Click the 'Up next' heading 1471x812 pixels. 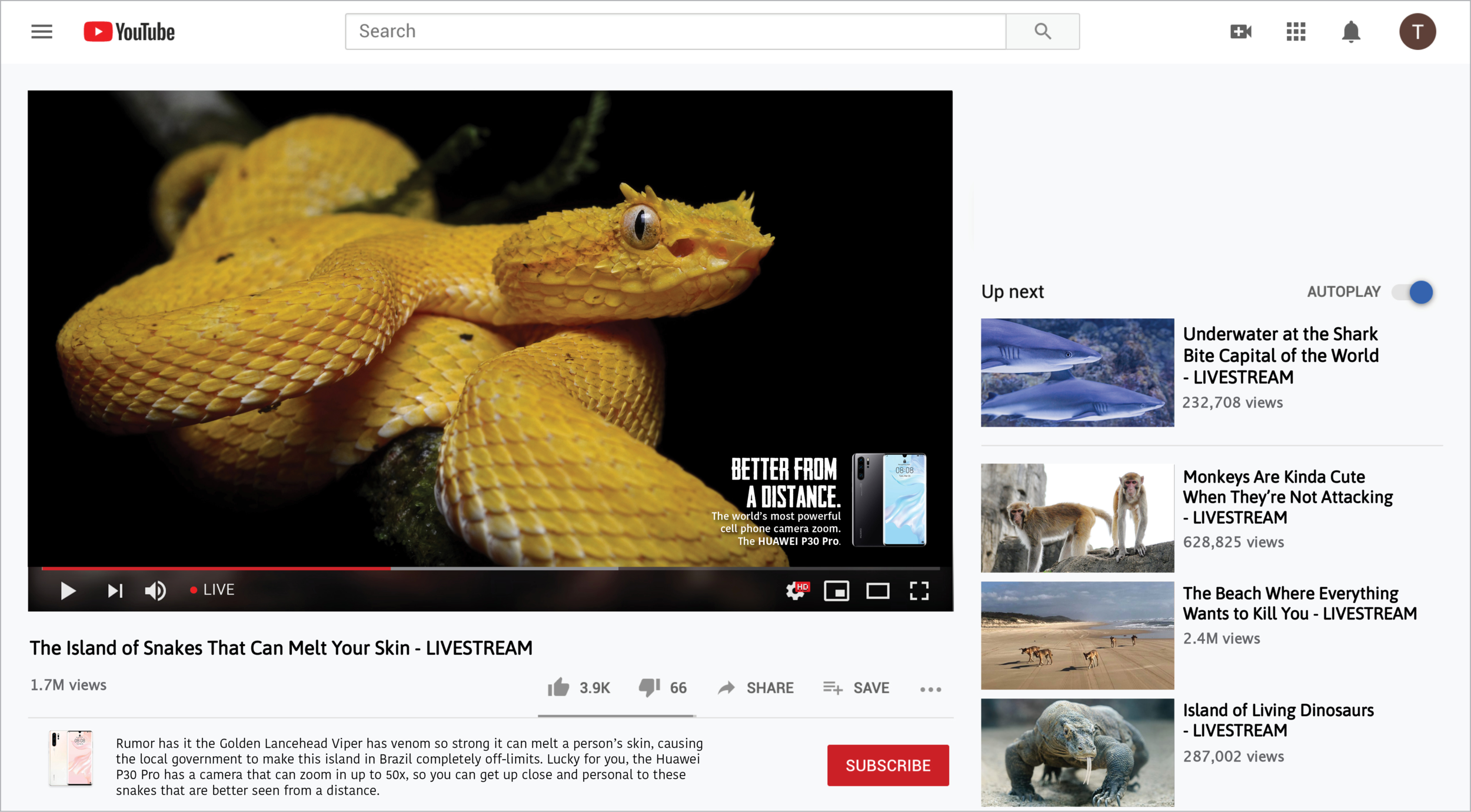click(1012, 292)
